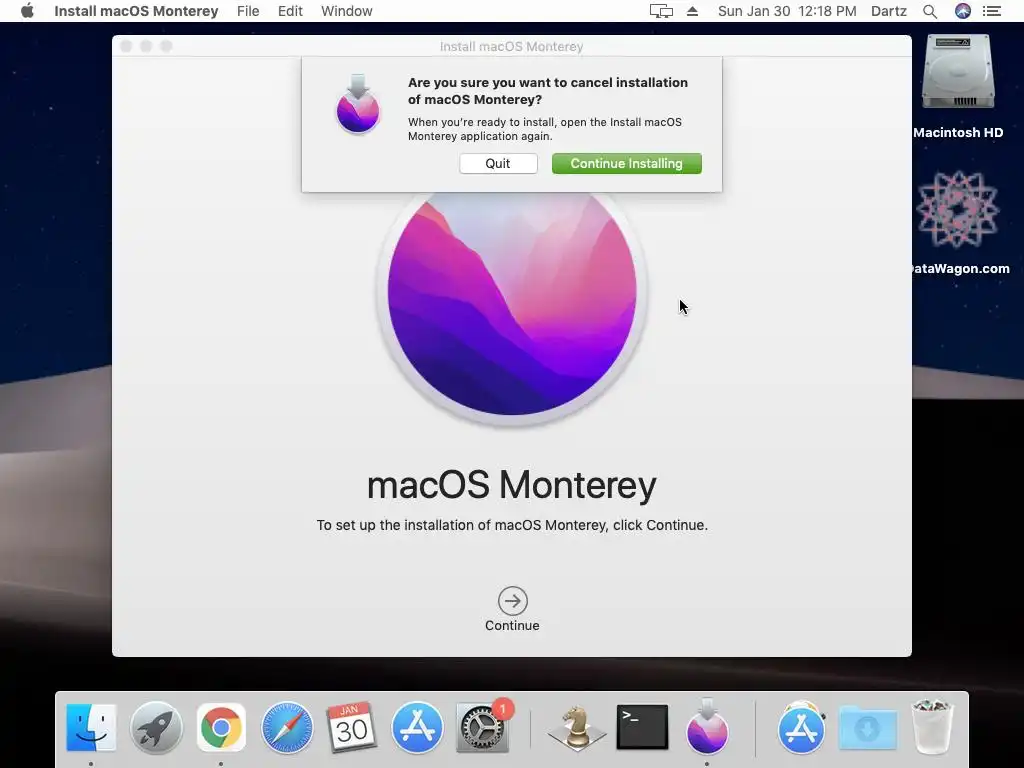This screenshot has height=768, width=1024.
Task: Open Spotlight search magnifier icon
Action: point(930,11)
